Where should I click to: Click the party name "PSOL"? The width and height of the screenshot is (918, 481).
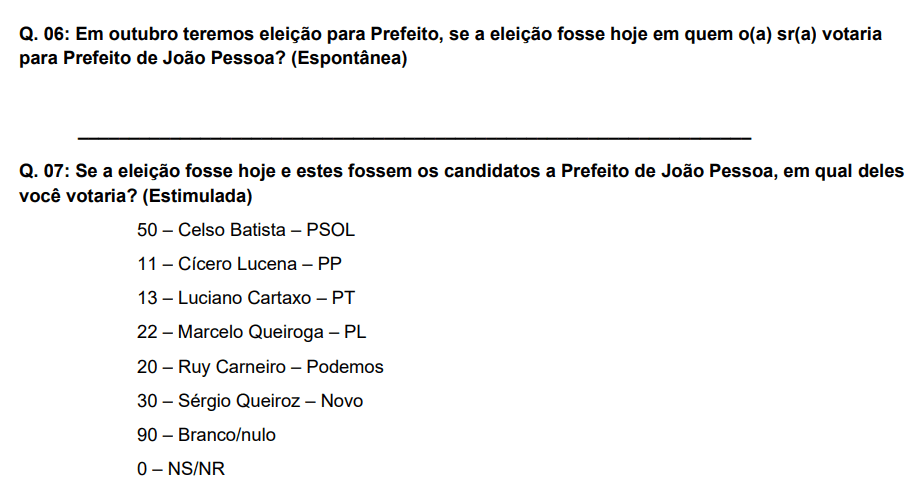click(x=331, y=230)
